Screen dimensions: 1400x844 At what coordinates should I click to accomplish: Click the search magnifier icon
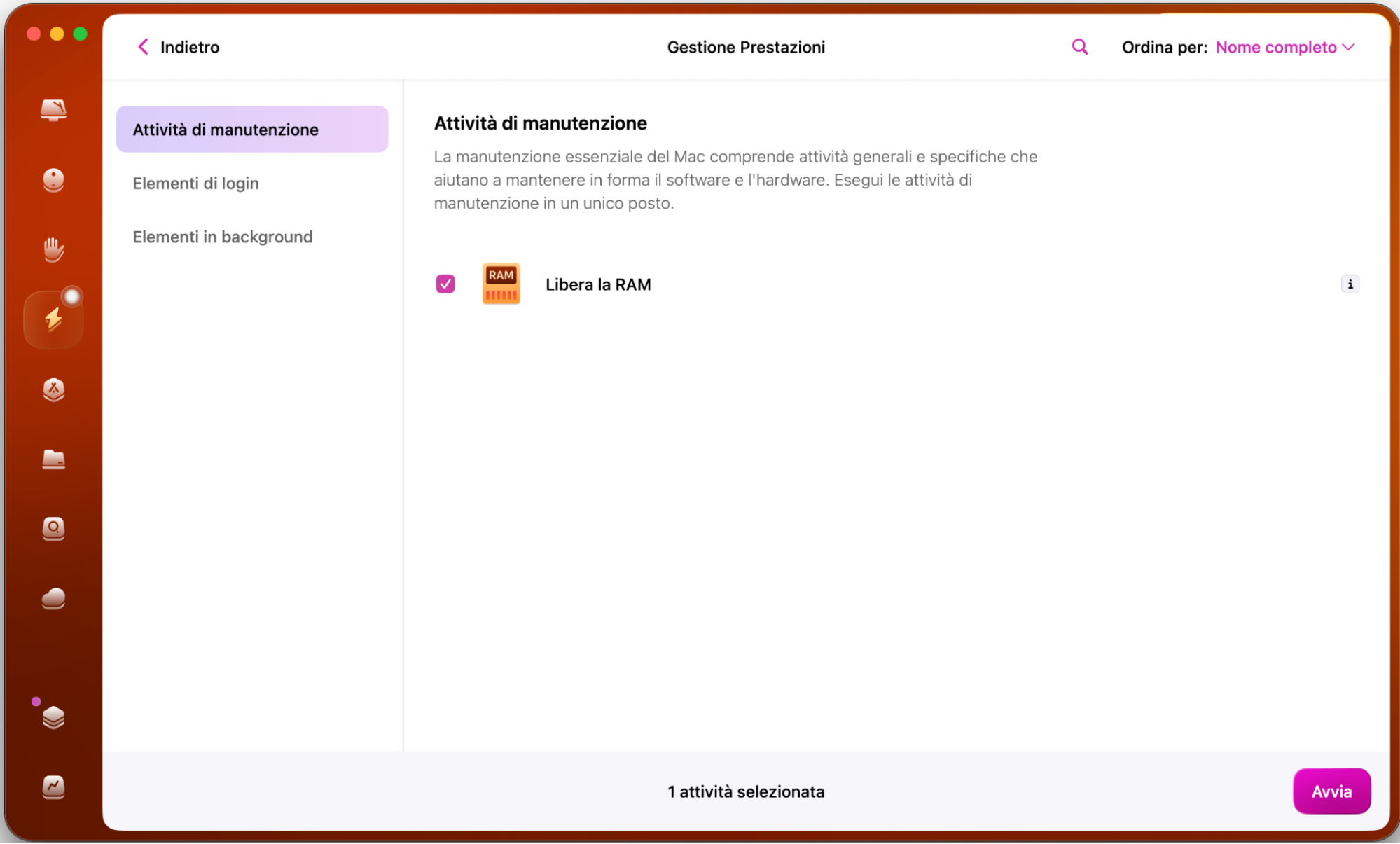[1079, 47]
